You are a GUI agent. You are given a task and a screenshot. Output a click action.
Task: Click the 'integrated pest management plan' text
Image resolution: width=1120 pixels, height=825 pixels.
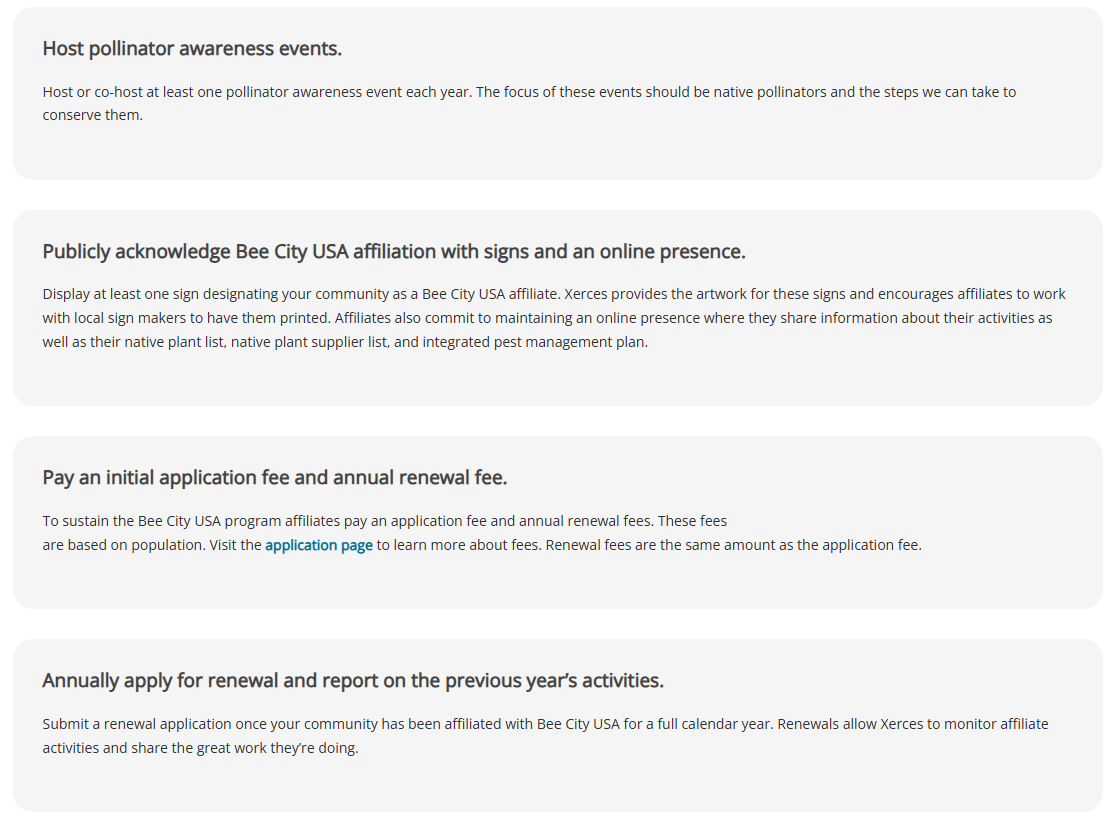(x=535, y=342)
